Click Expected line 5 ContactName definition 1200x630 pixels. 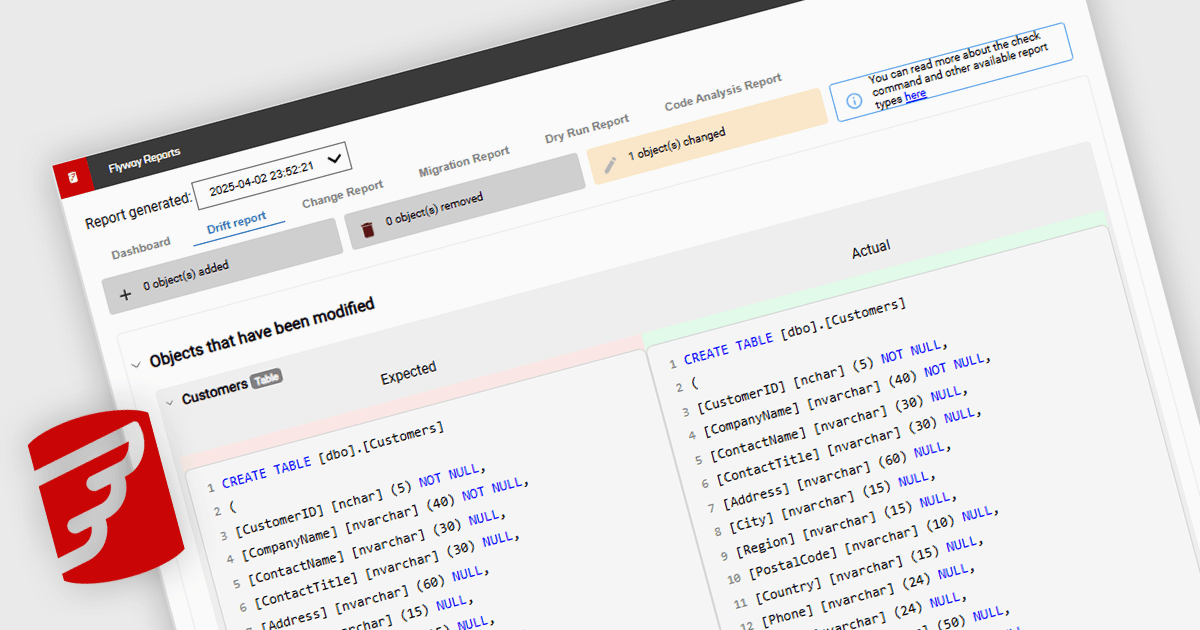[375, 549]
